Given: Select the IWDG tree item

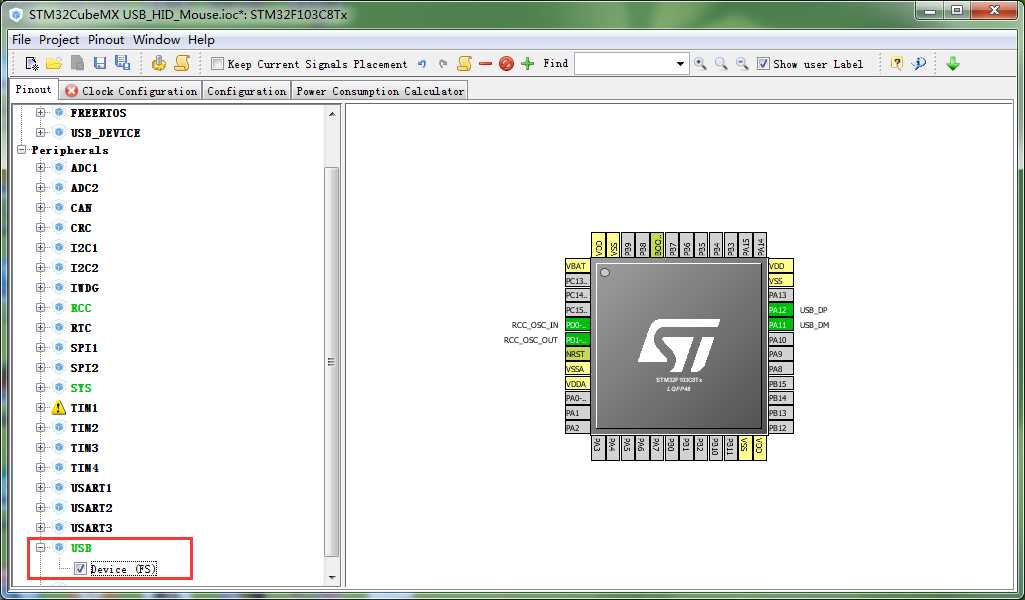Looking at the screenshot, I should click(x=84, y=288).
